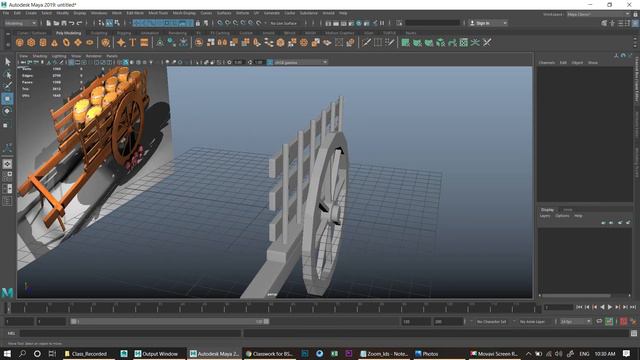The height and width of the screenshot is (360, 640).
Task: Toggle color management icon in panel toolbar
Action: pyautogui.click(x=270, y=62)
